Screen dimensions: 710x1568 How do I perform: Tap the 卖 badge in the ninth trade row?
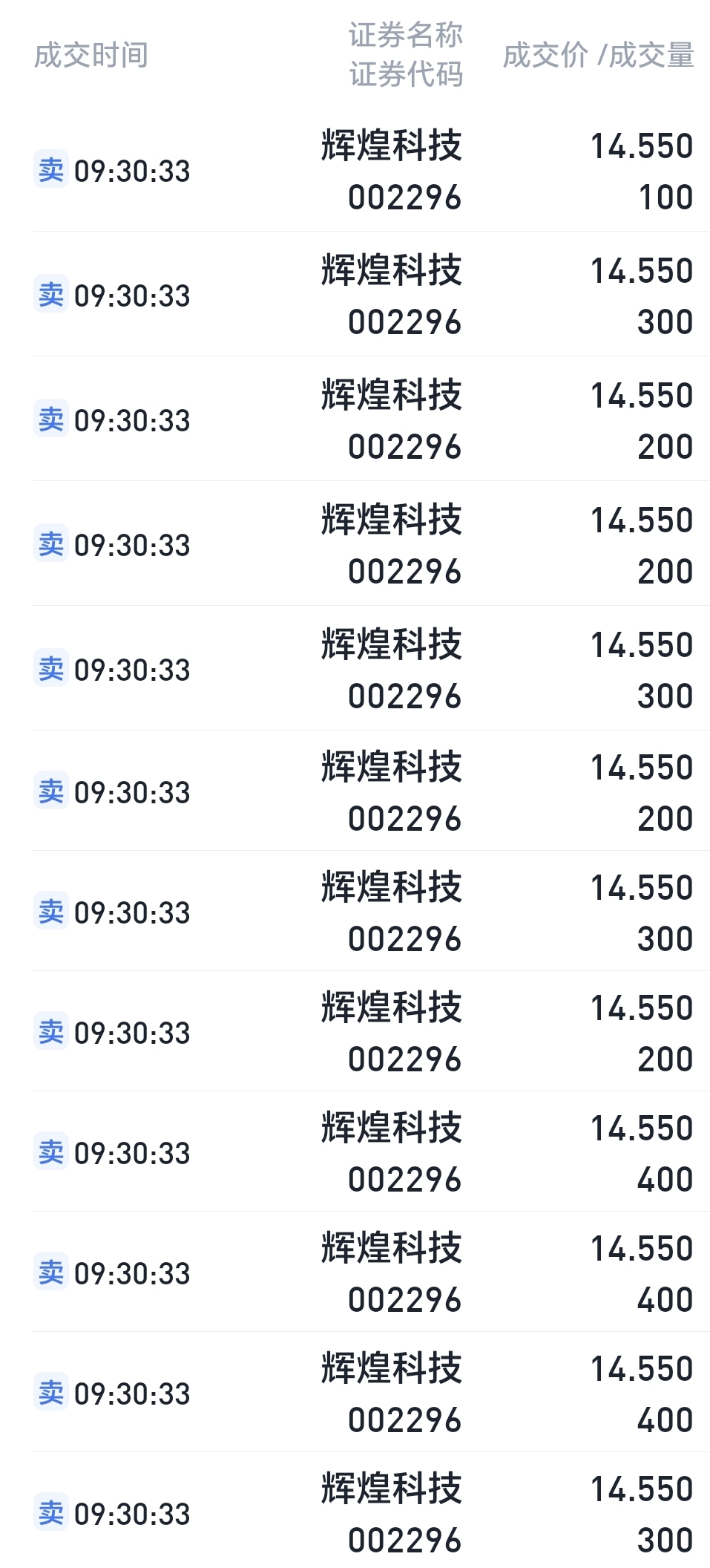coord(51,1152)
